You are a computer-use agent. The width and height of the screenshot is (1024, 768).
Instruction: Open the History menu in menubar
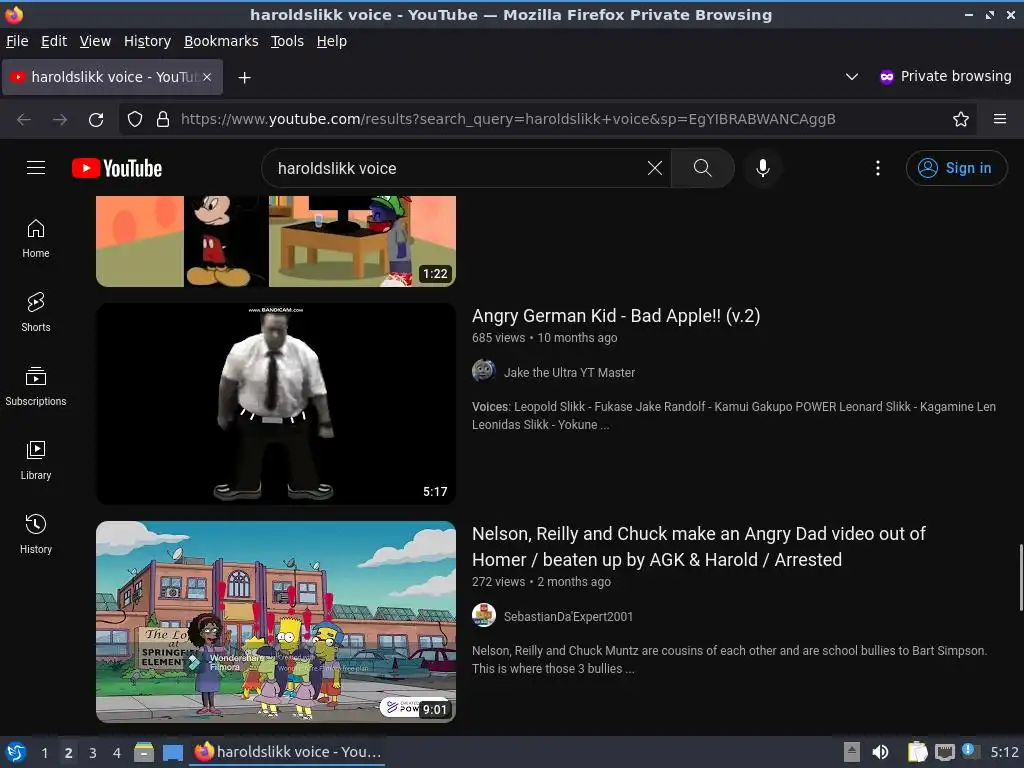point(147,41)
